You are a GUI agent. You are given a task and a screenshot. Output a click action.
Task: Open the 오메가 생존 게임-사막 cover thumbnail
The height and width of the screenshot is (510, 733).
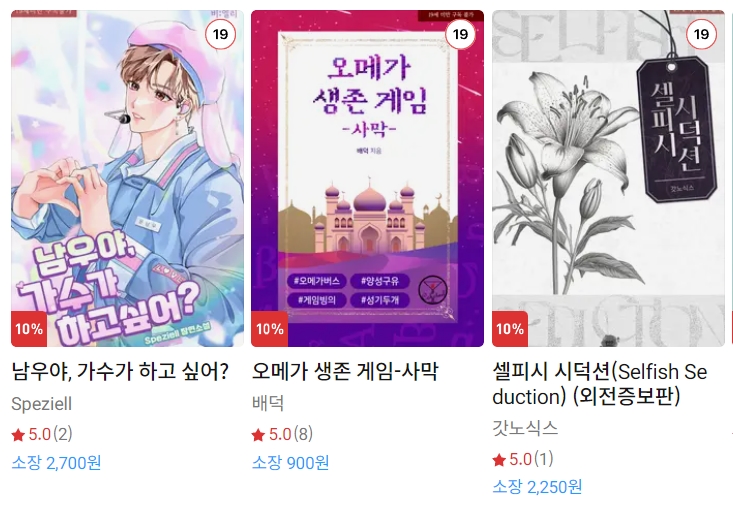point(367,179)
